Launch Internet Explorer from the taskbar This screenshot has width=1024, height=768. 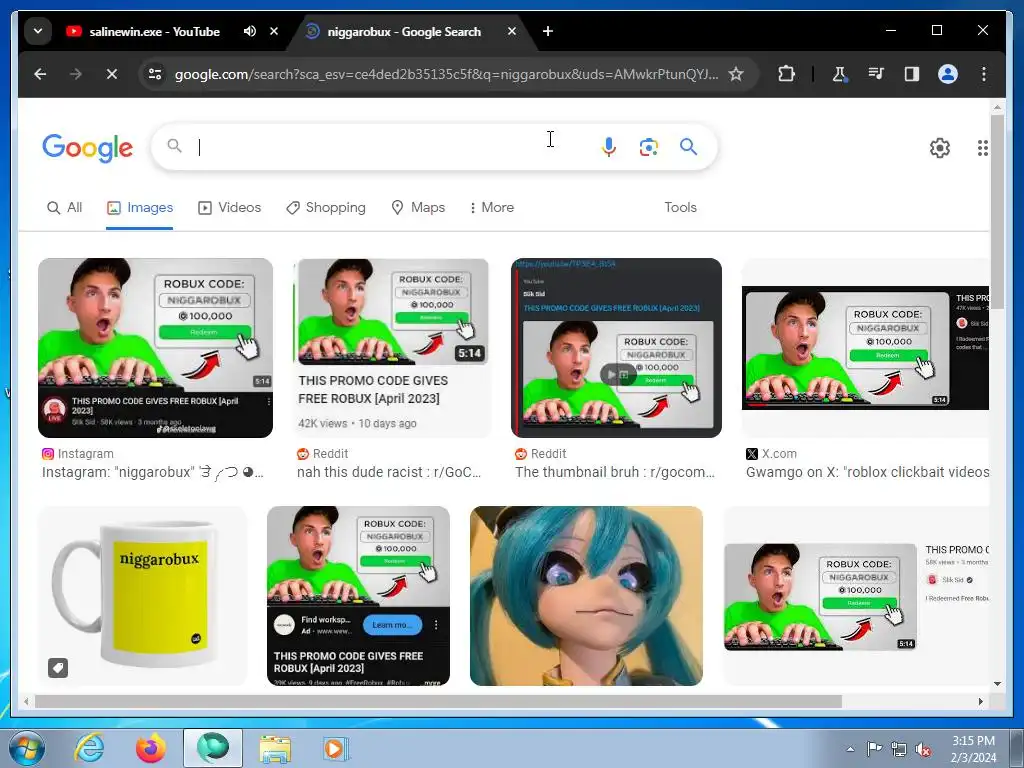pos(89,748)
